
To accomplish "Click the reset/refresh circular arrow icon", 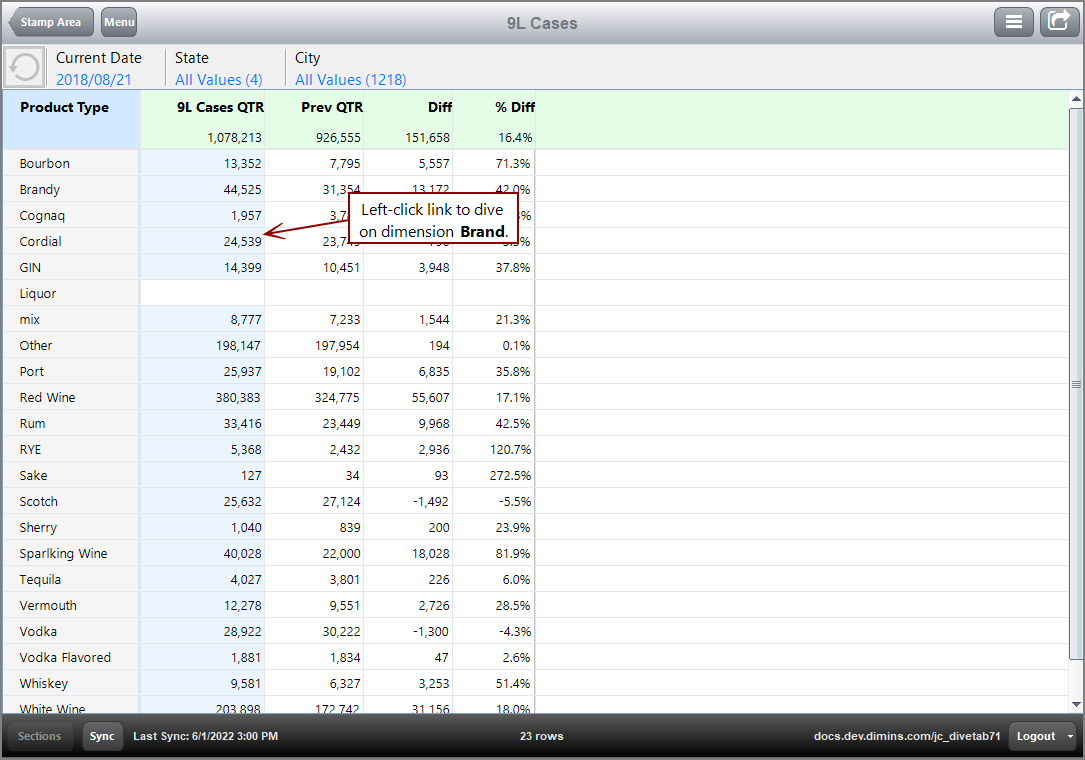I will pyautogui.click(x=24, y=68).
